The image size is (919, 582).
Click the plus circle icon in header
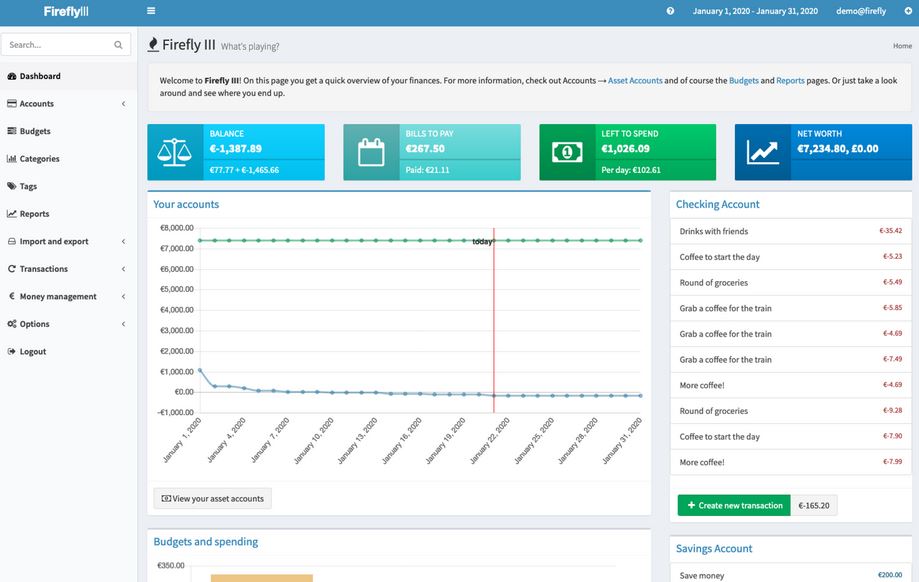pos(908,11)
